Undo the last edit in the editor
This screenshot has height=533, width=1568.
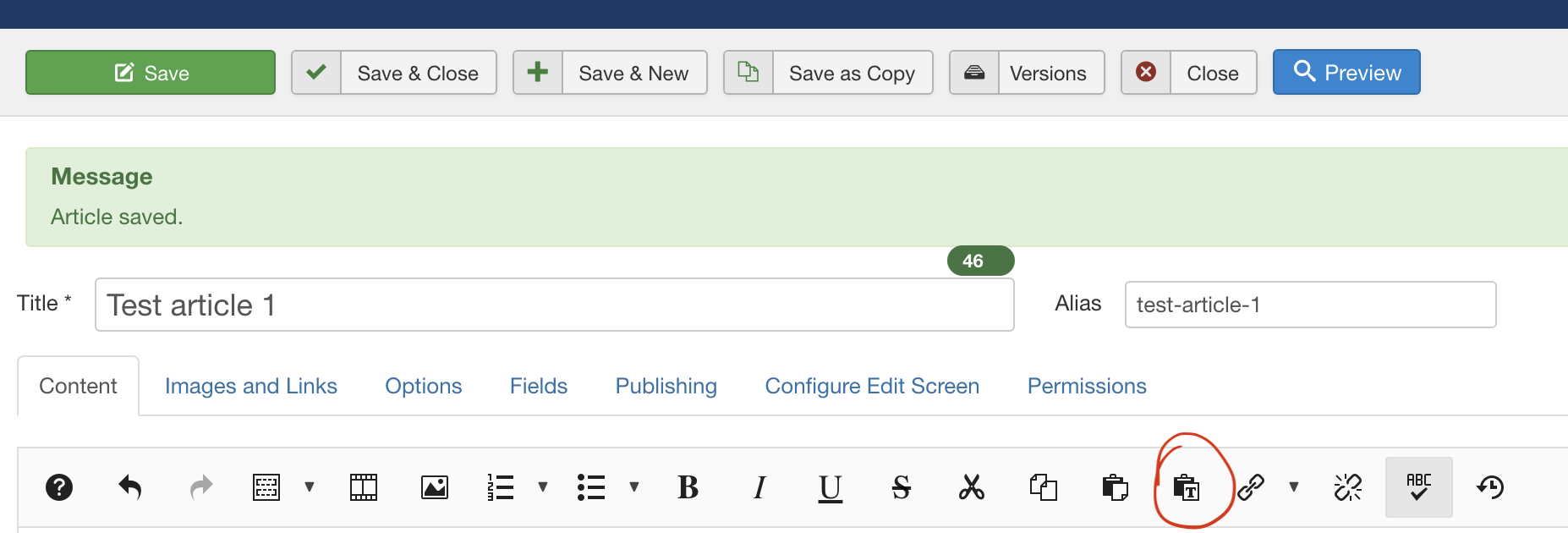(x=129, y=487)
